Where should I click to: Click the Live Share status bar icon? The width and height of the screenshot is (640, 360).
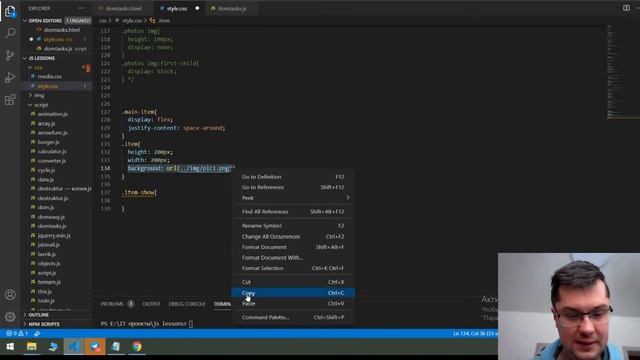pos(37,333)
